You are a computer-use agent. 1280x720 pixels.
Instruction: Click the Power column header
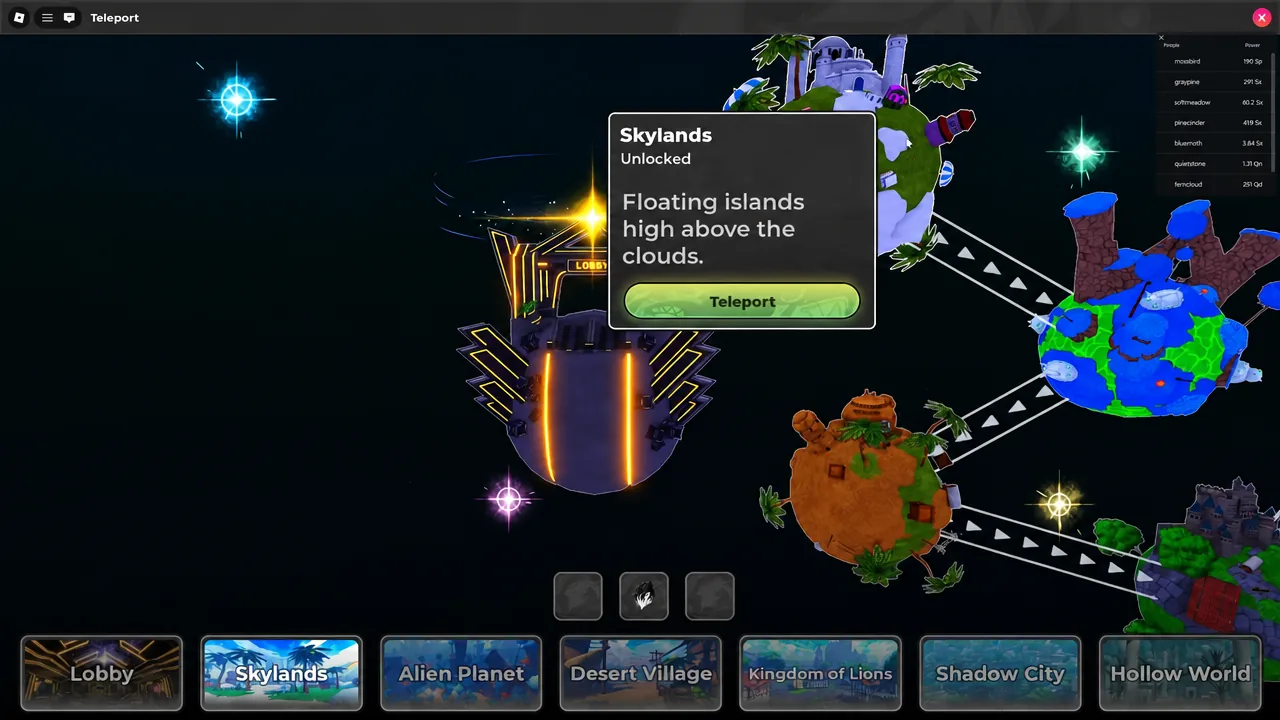click(x=1252, y=45)
